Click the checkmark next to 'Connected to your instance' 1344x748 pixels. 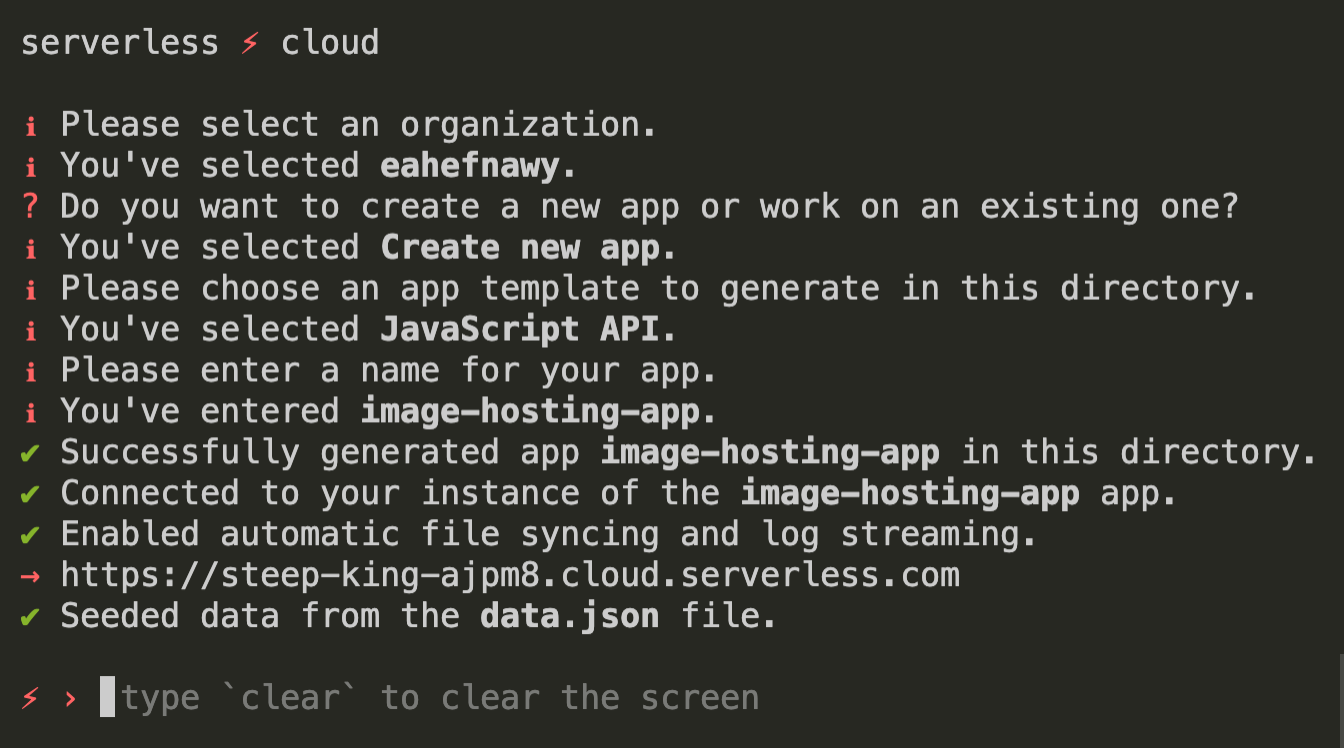30,492
